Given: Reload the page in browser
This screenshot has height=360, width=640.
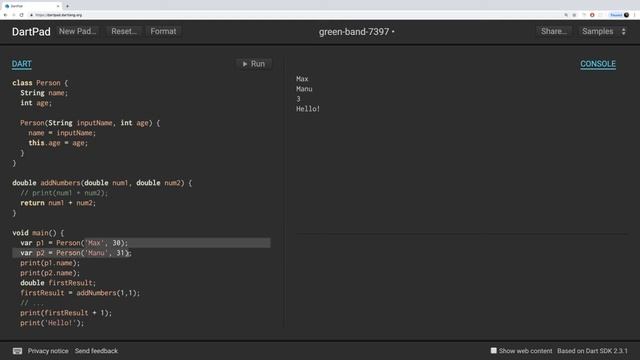Looking at the screenshot, I should (x=22, y=15).
